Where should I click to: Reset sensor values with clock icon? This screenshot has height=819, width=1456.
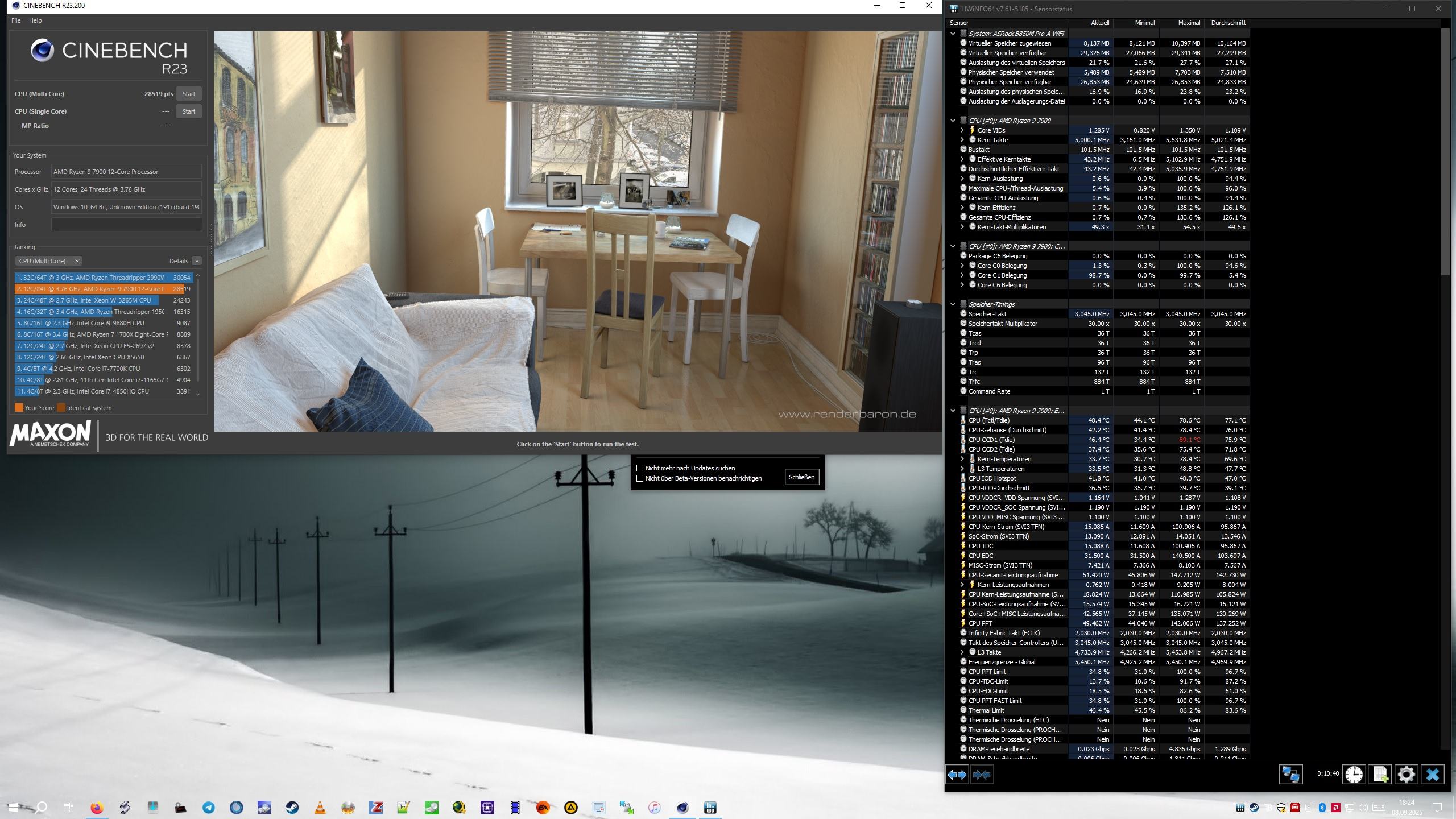(1354, 775)
